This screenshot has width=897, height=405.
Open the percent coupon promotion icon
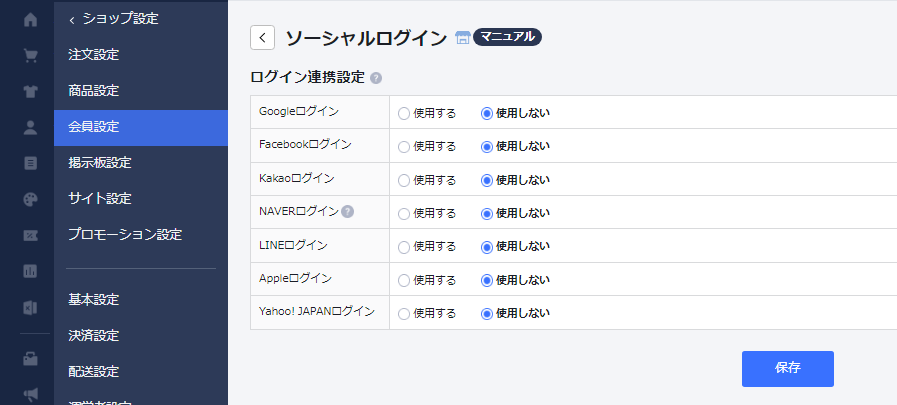coord(30,235)
